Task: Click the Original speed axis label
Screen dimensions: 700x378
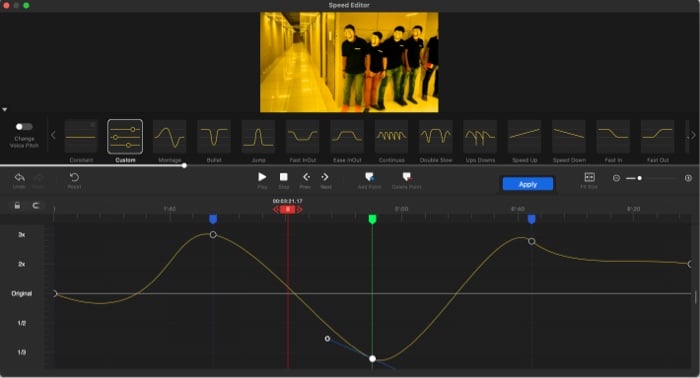Action: (x=21, y=294)
